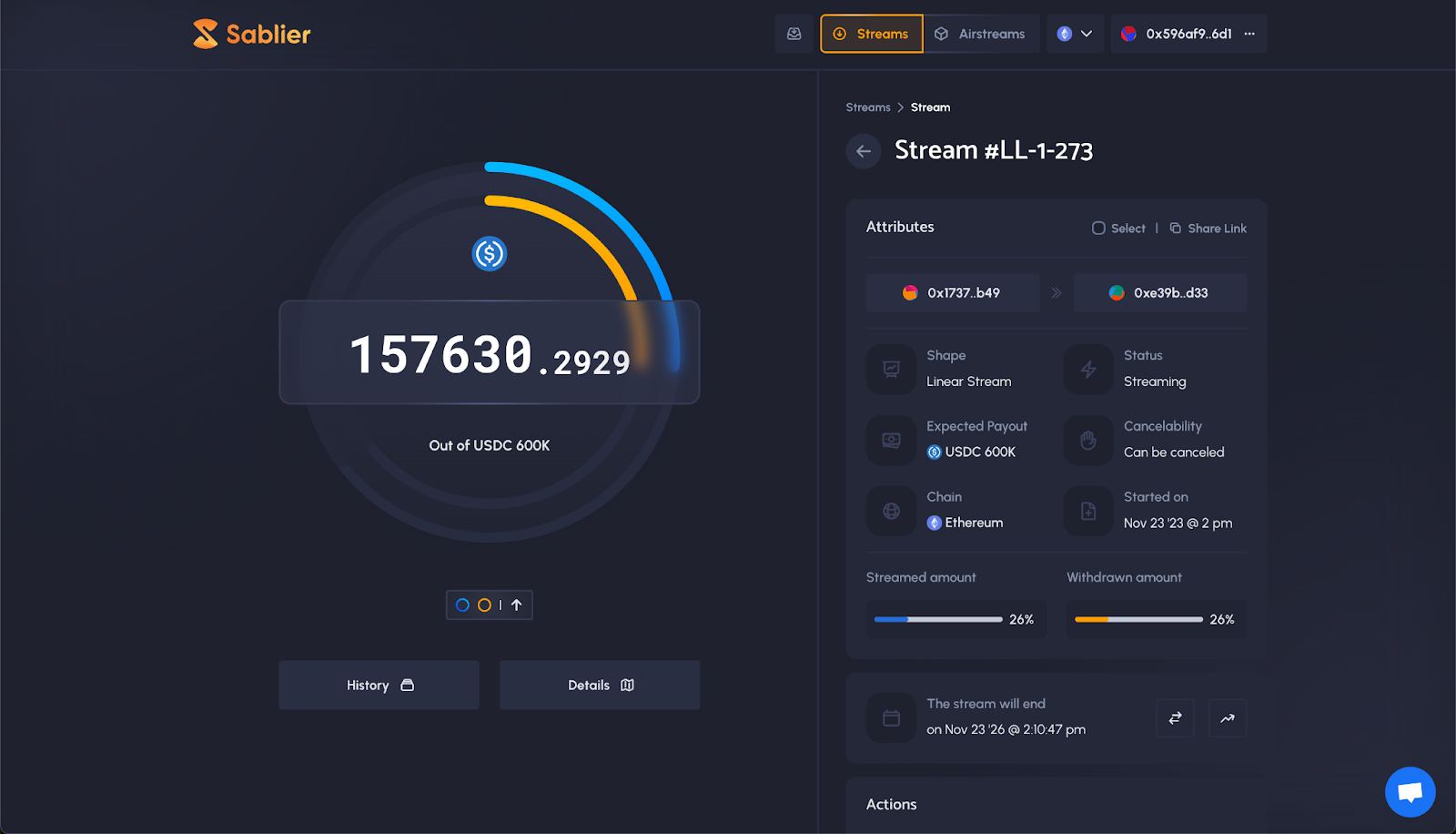Toggle the blue streamed circle legend
The height and width of the screenshot is (834, 1456).
(462, 605)
